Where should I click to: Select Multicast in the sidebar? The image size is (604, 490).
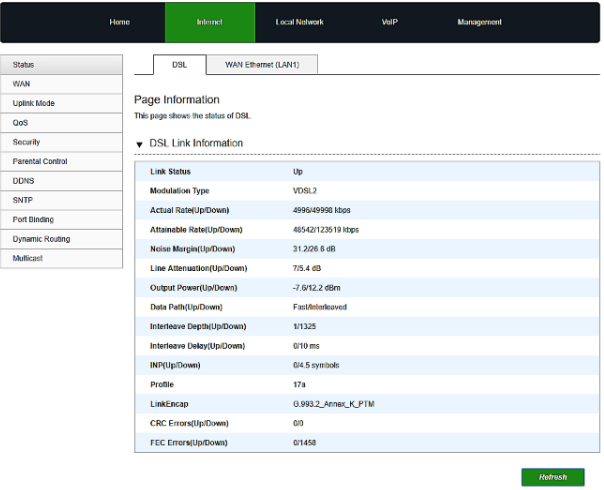click(61, 258)
